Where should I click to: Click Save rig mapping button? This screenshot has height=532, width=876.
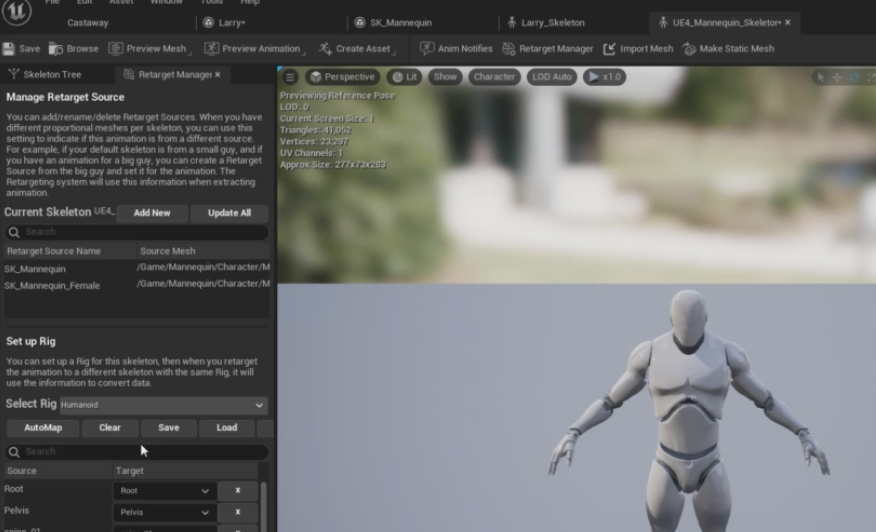pos(169,428)
